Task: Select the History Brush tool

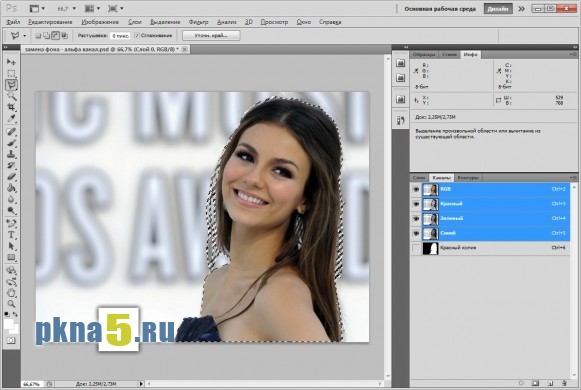Action: coord(11,165)
